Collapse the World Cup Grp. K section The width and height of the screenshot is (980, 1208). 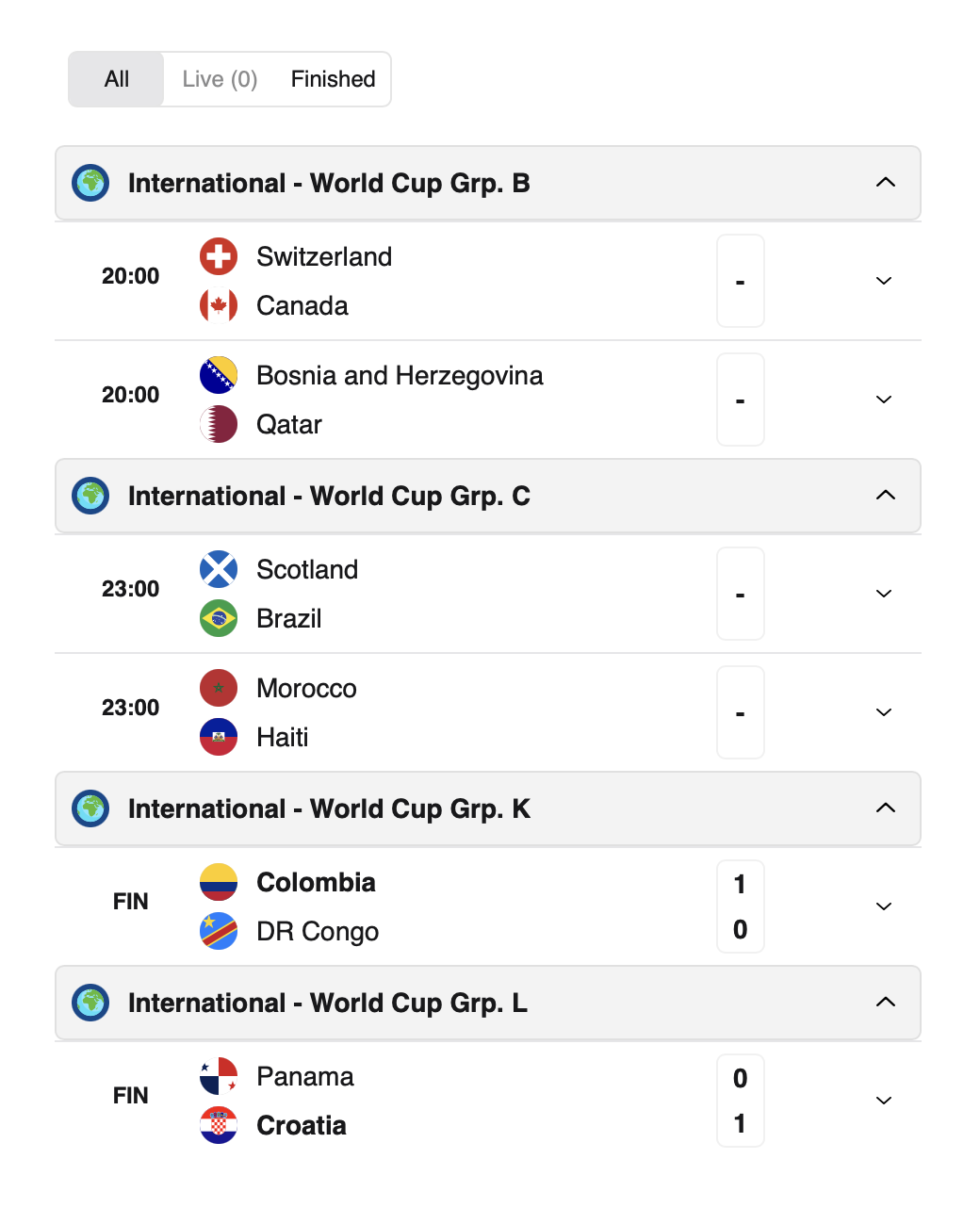point(886,808)
